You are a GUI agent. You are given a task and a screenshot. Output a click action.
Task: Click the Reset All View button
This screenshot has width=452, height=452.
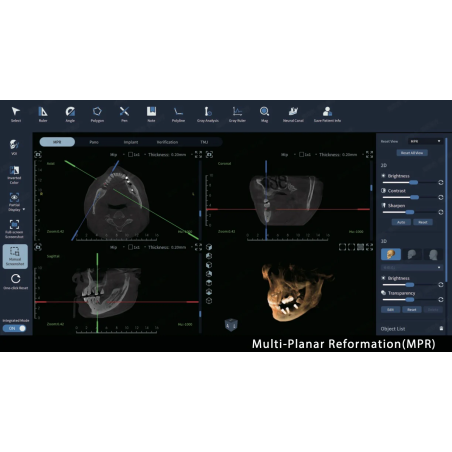[x=412, y=153]
